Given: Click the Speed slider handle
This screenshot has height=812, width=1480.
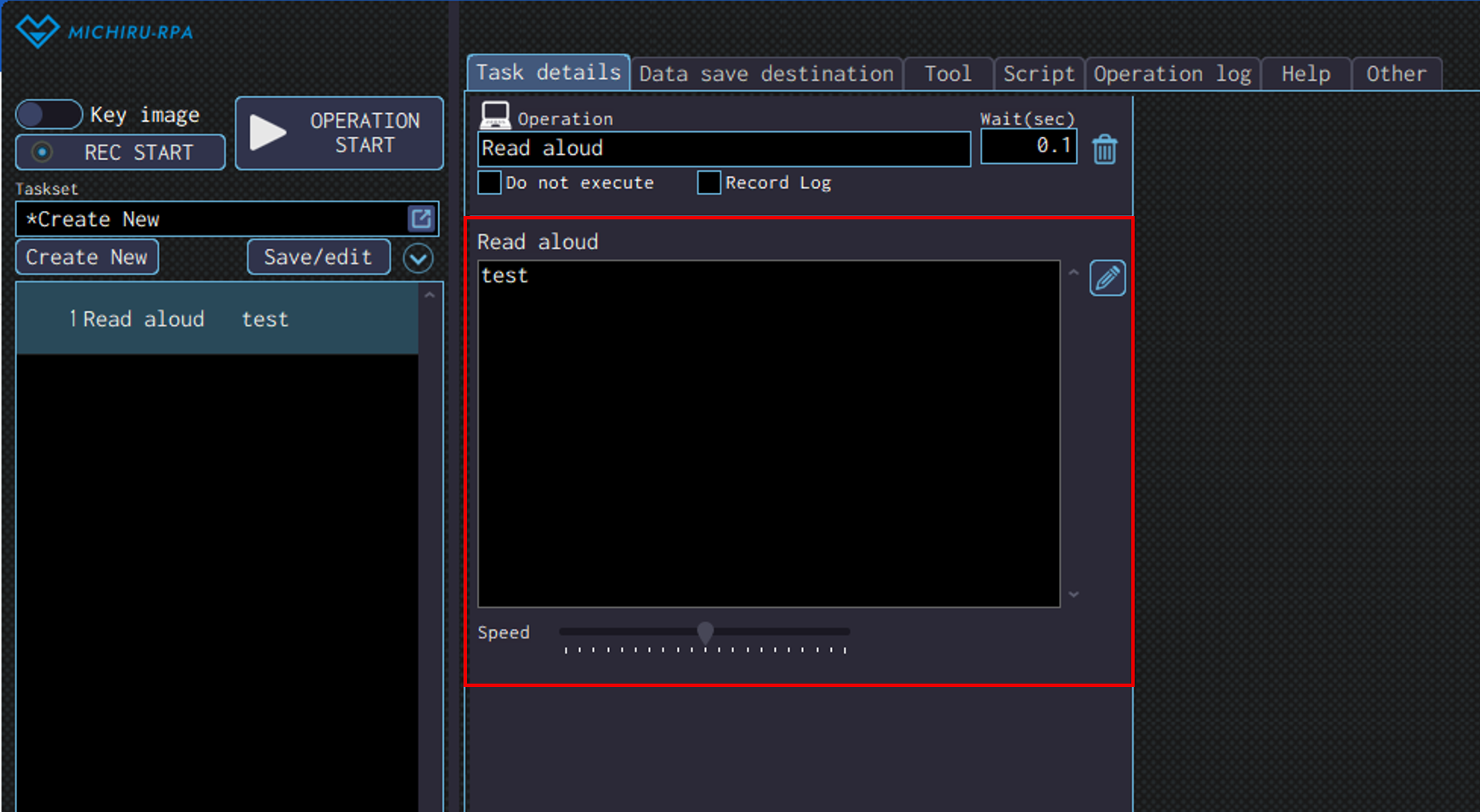Looking at the screenshot, I should (705, 632).
